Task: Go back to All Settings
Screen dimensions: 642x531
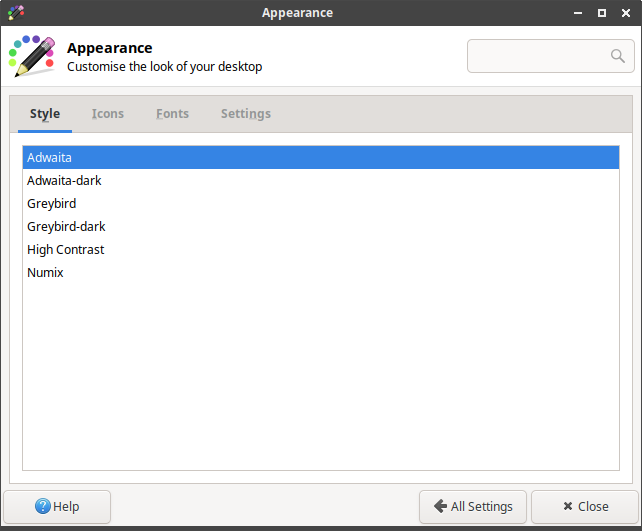Action: click(x=473, y=506)
